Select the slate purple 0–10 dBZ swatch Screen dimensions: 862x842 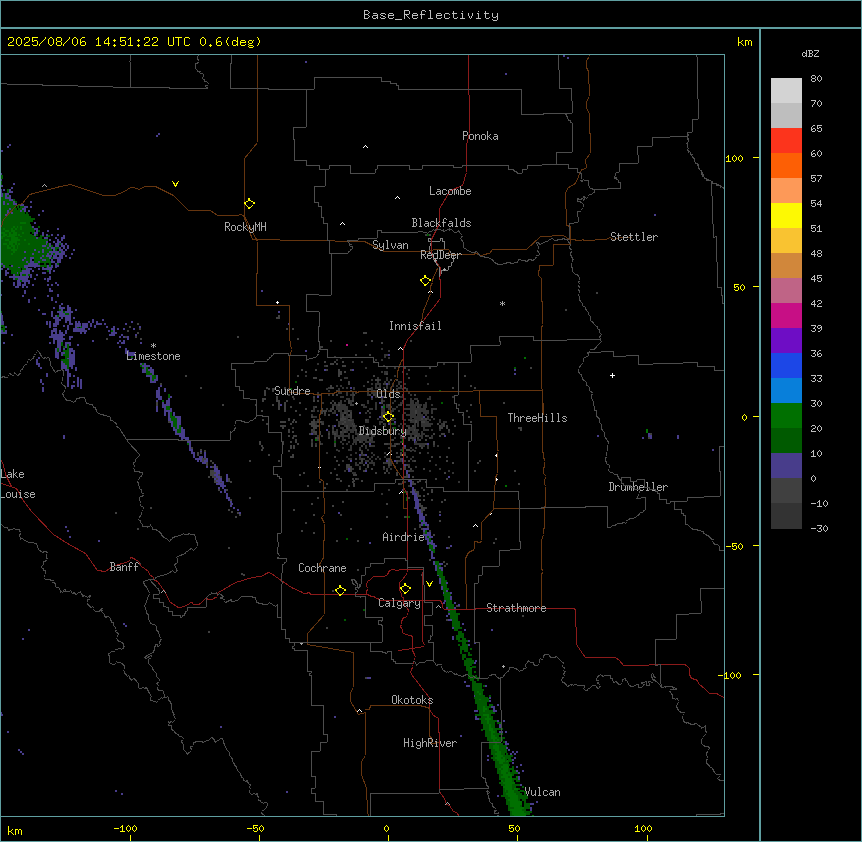coord(786,466)
